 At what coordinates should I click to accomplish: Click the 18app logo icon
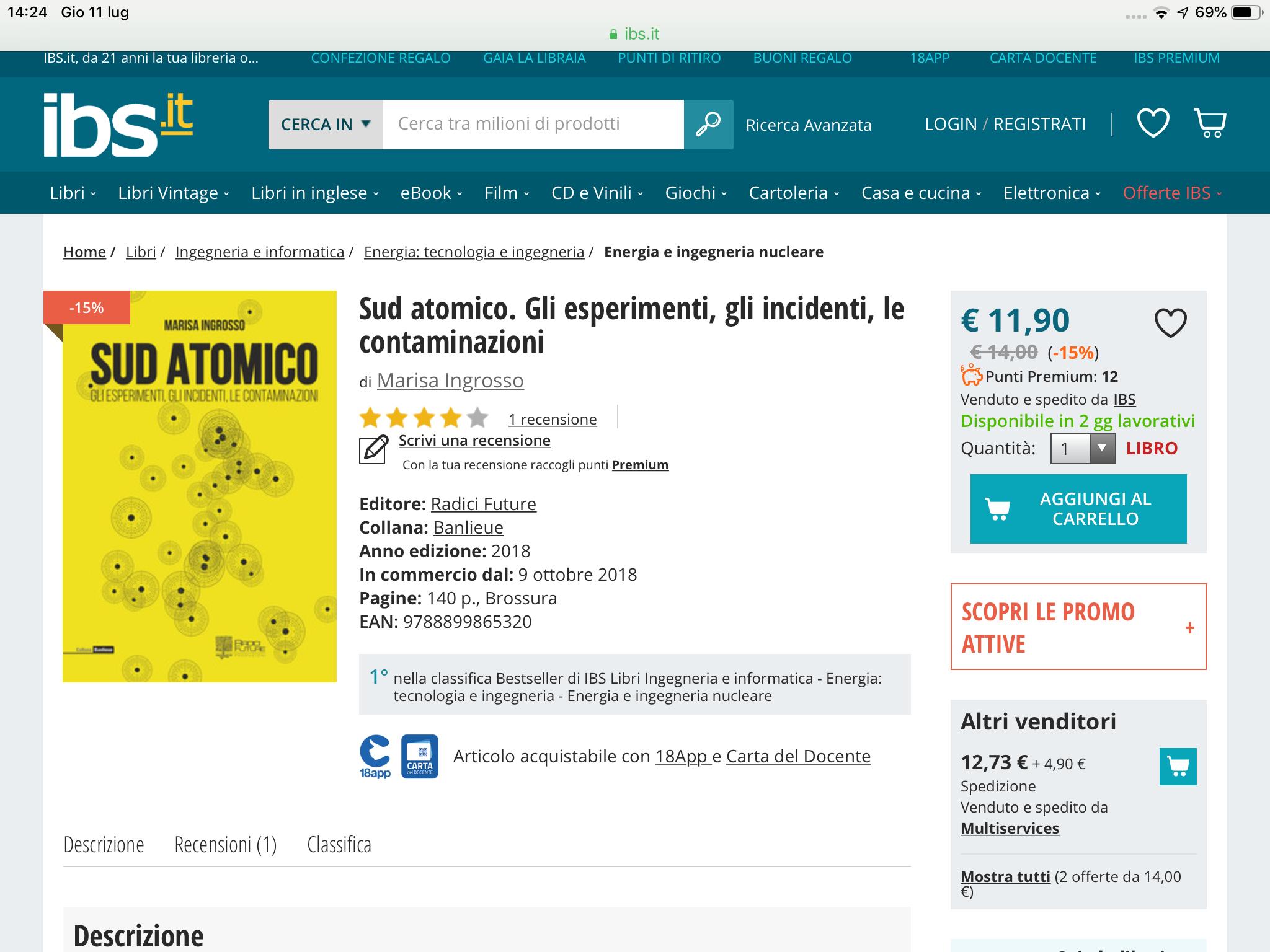[x=375, y=756]
